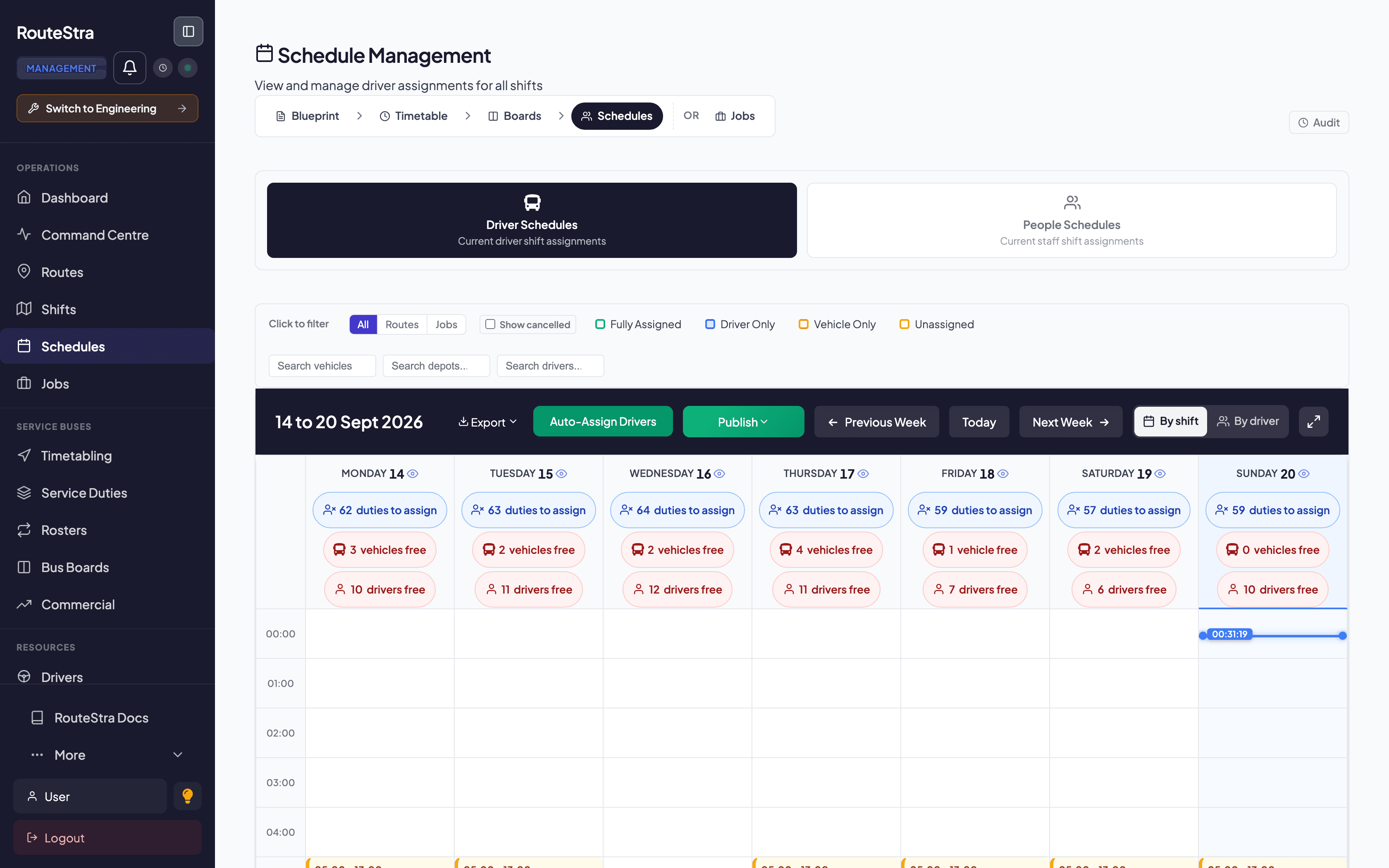Select the People Schedules tab

[x=1071, y=220]
